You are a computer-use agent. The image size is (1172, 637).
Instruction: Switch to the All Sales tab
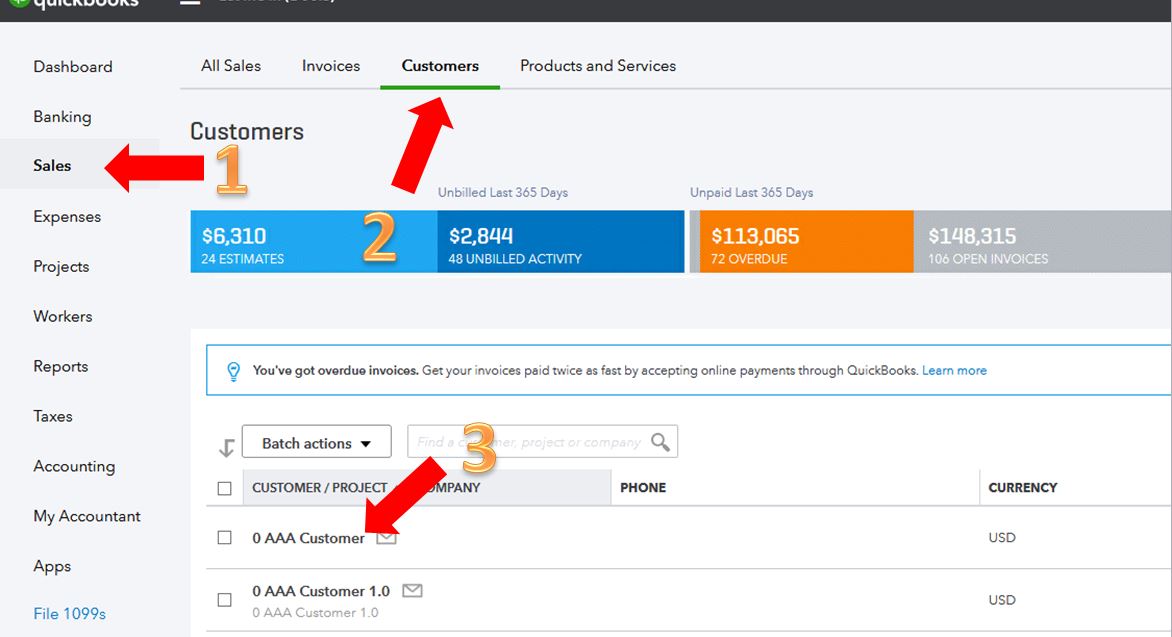coord(231,66)
